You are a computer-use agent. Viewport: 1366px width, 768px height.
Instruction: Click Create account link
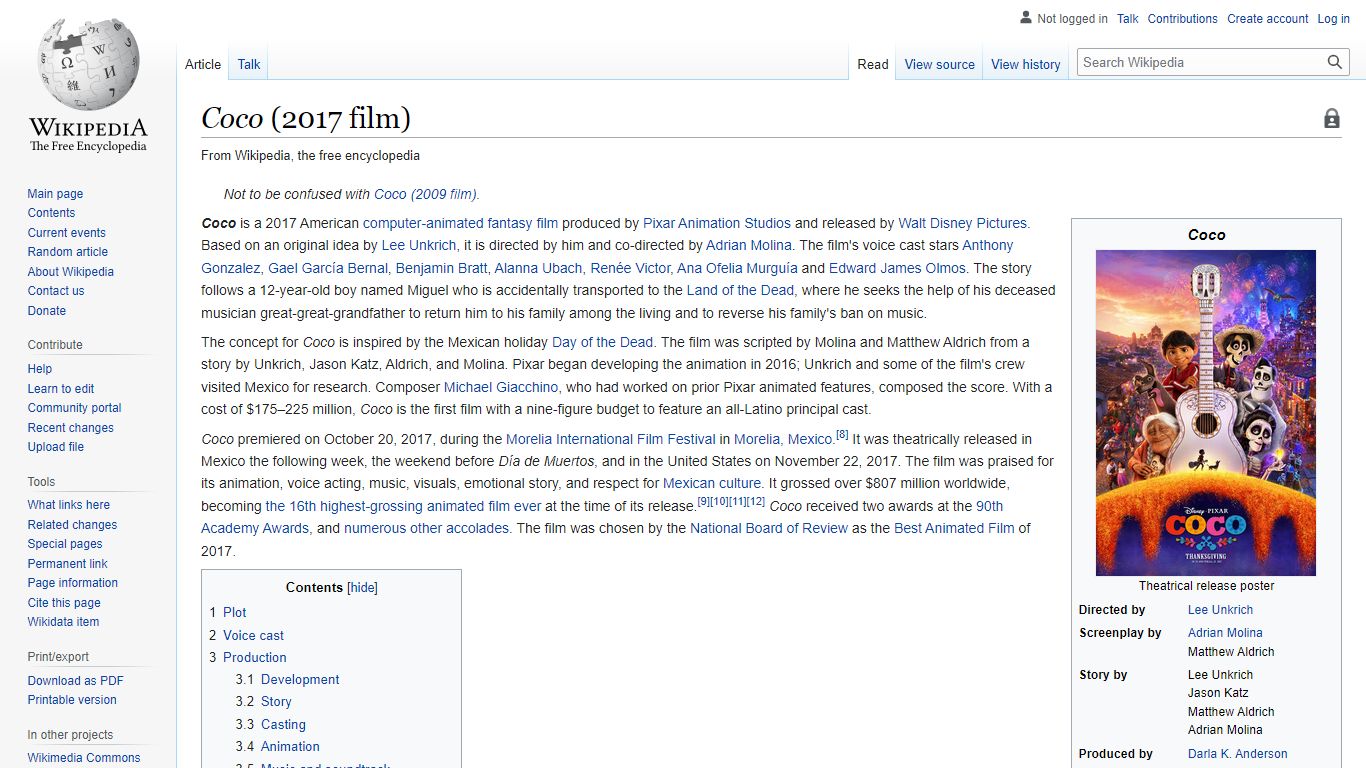(1267, 19)
